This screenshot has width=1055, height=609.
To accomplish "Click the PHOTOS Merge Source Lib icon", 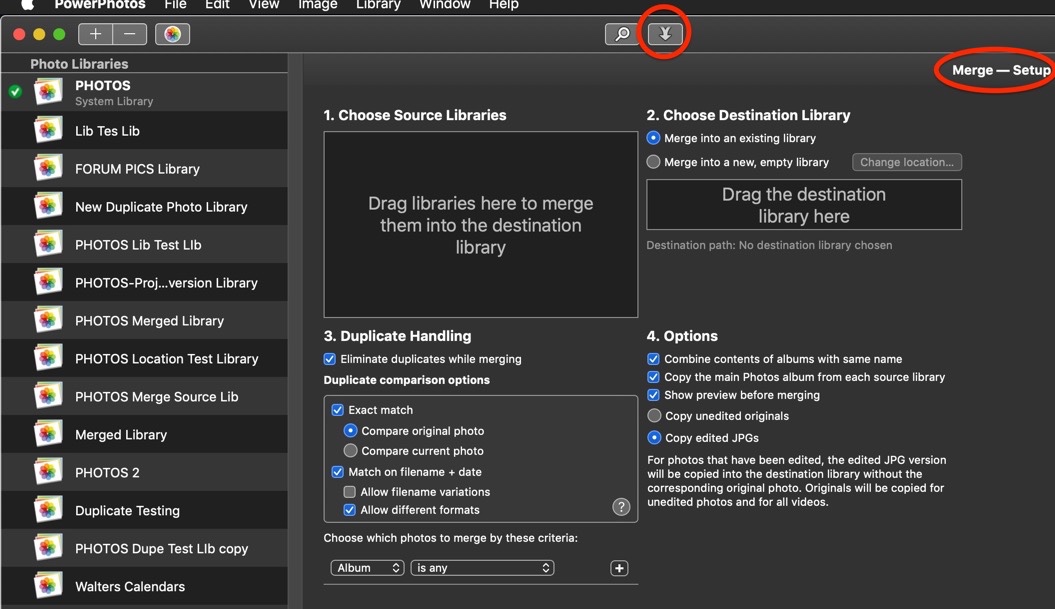I will (48, 396).
